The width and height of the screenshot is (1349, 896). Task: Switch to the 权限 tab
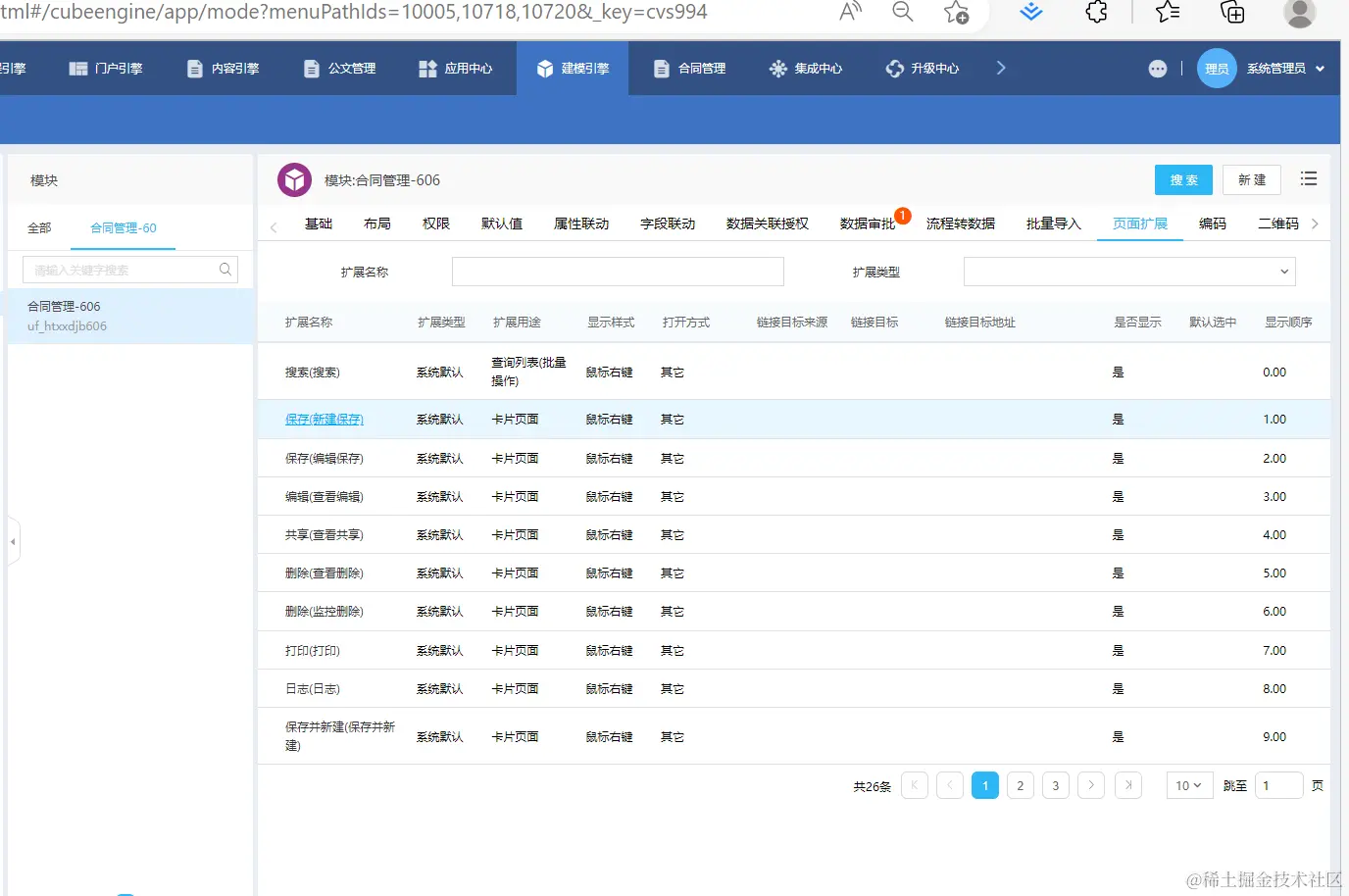coord(436,224)
